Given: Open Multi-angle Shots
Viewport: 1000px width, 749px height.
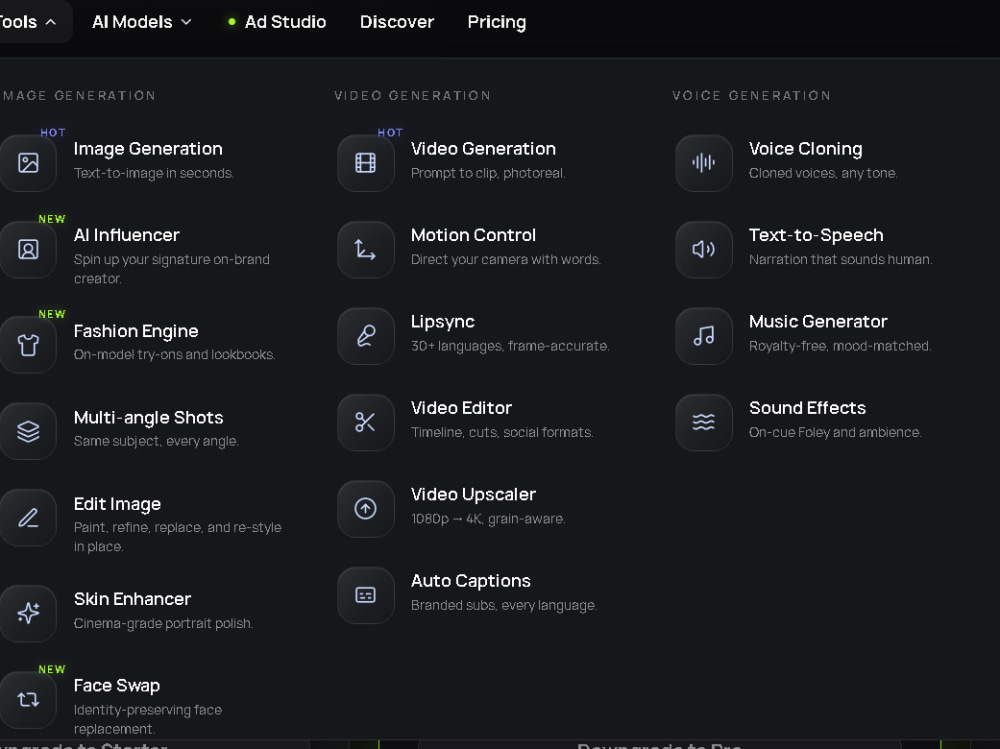Looking at the screenshot, I should point(149,417).
